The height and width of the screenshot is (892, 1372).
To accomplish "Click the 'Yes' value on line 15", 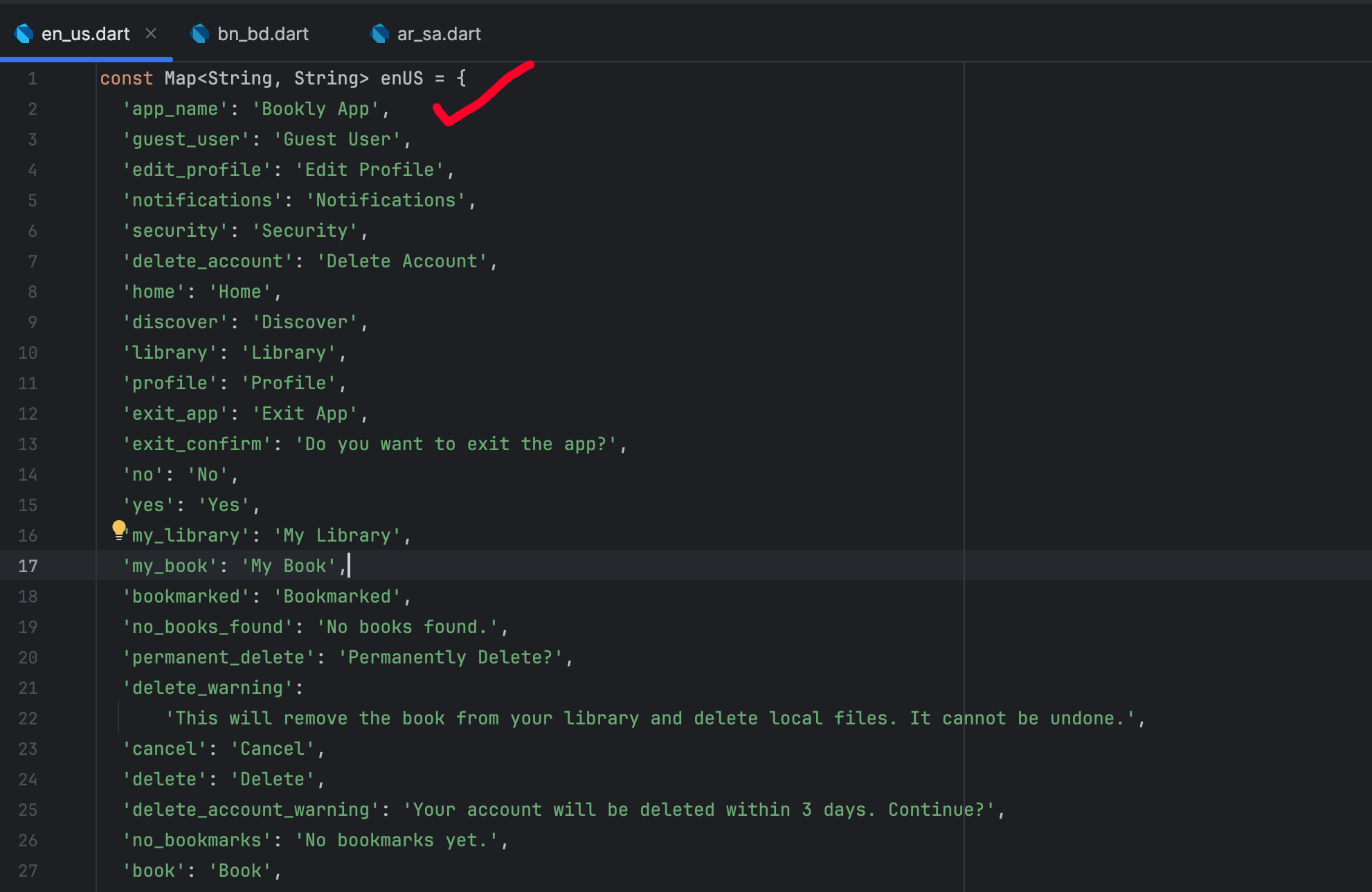I will 224,505.
